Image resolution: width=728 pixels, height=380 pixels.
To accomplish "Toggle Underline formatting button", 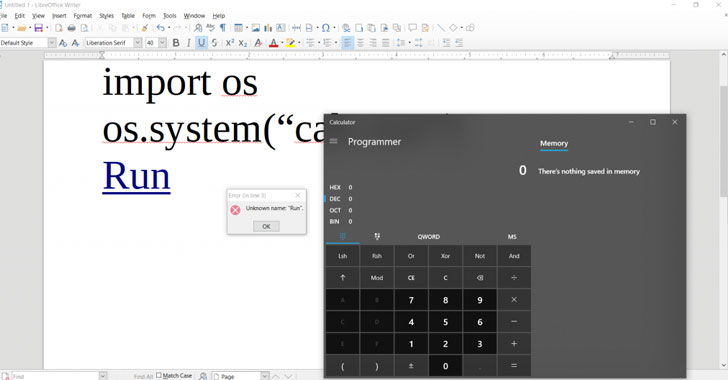I will tap(201, 43).
